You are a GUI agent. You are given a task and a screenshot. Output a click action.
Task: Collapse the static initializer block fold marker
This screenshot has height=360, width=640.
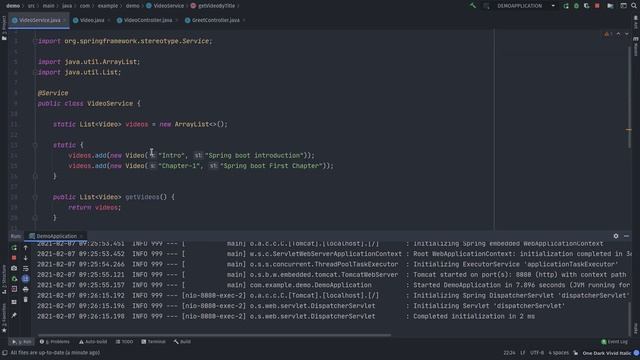click(35, 145)
